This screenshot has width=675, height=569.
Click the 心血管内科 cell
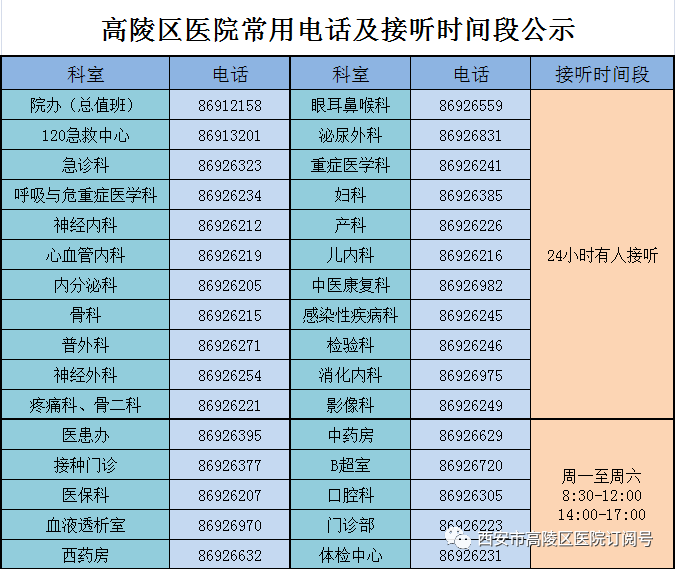[85, 255]
